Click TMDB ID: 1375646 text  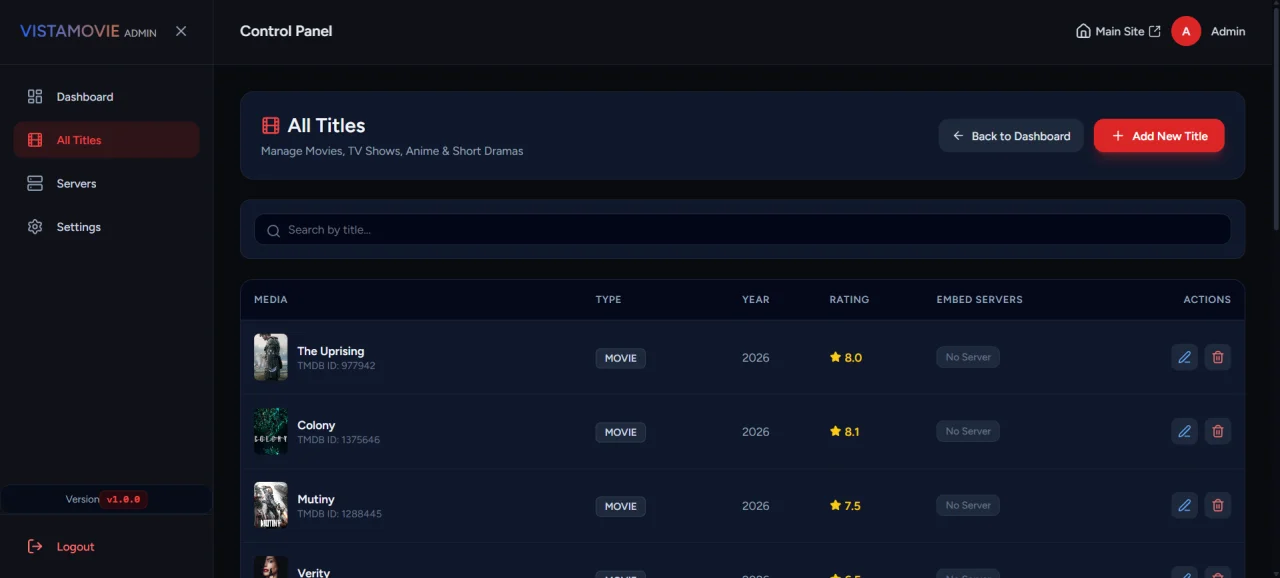point(338,440)
